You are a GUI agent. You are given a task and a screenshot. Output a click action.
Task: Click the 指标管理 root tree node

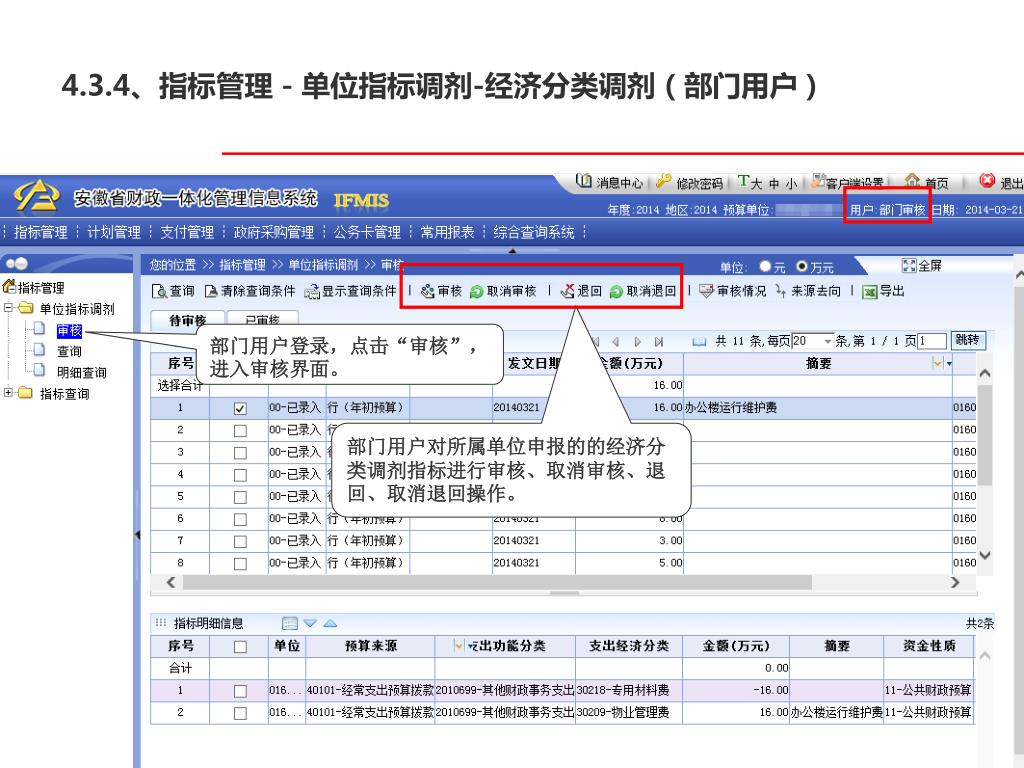(x=40, y=287)
